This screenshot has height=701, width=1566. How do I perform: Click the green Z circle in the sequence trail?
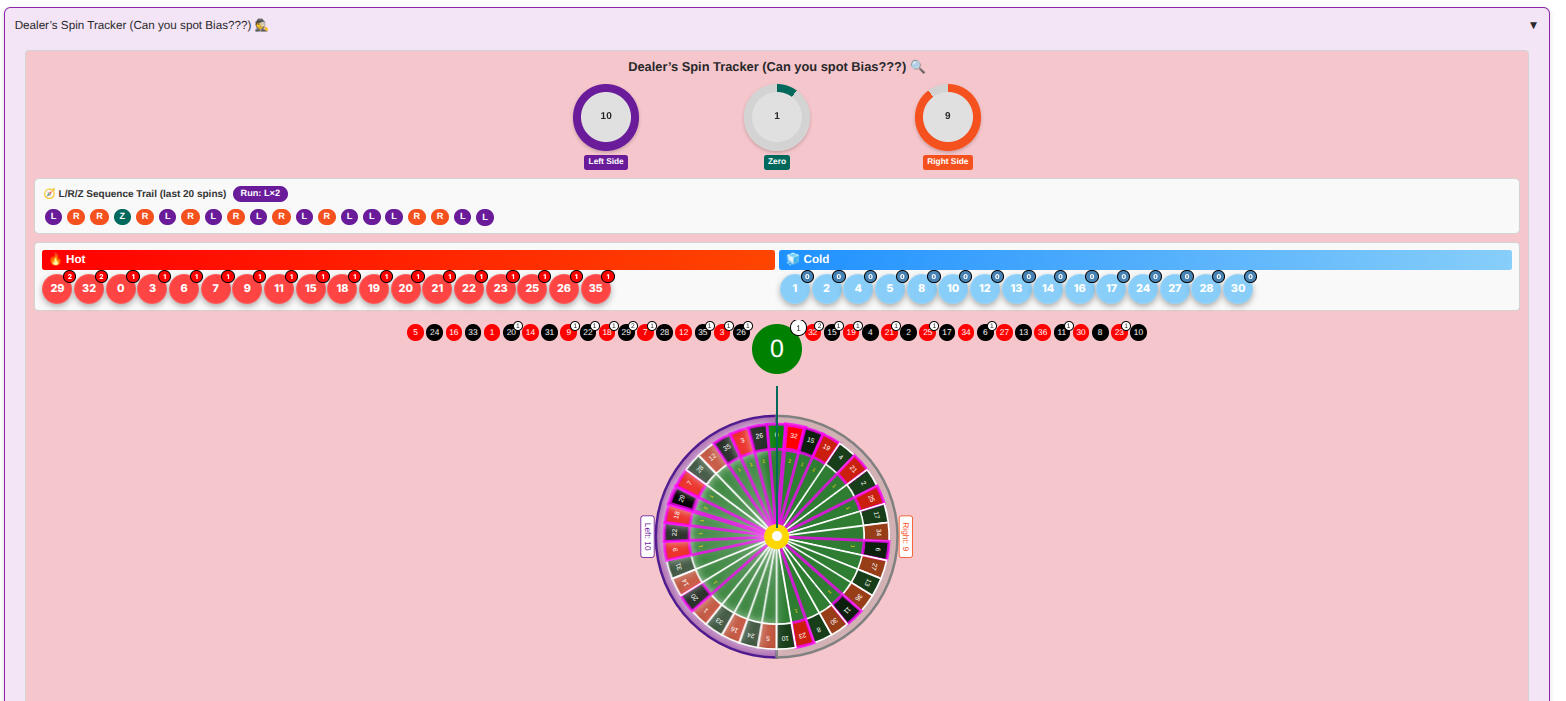click(x=122, y=217)
